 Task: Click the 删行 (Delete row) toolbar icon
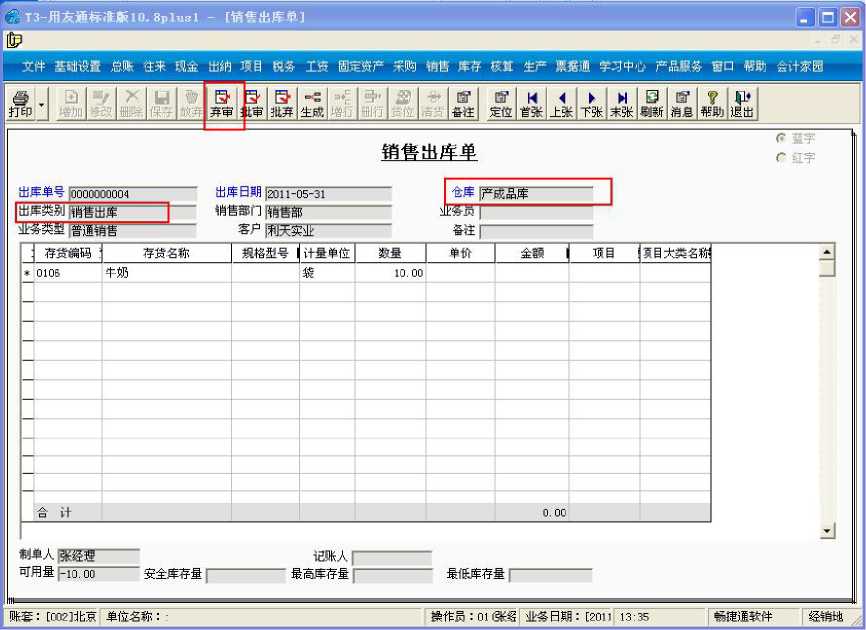pos(372,104)
